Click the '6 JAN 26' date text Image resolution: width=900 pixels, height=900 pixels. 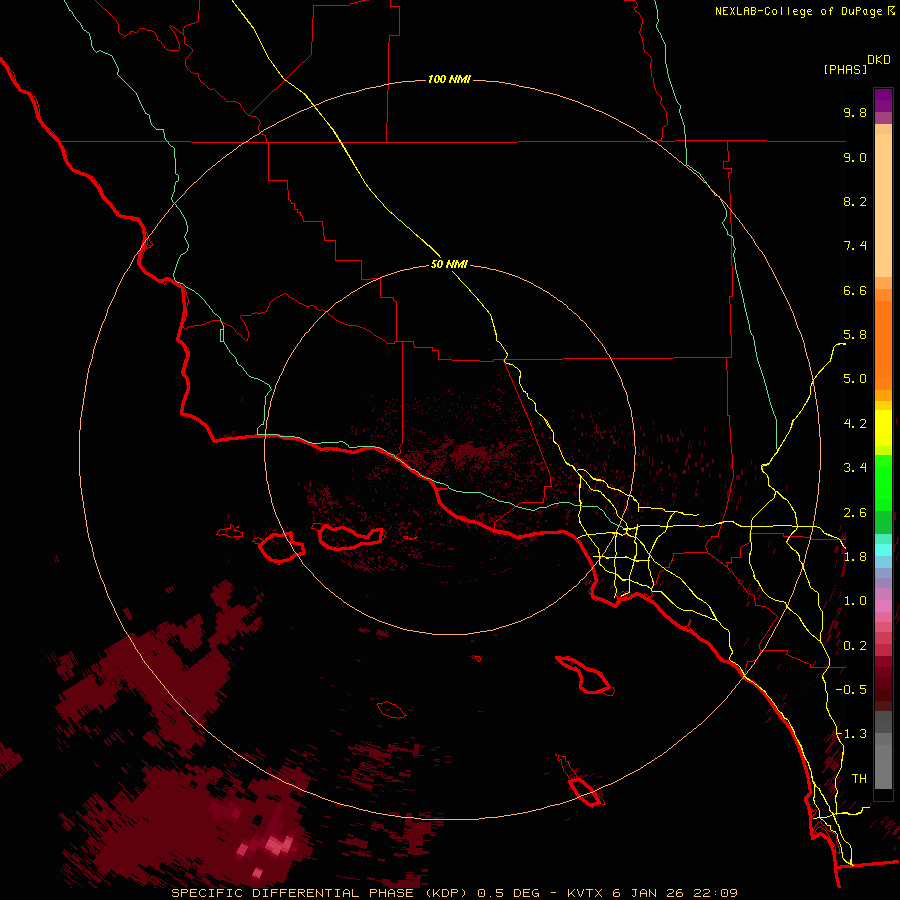click(647, 893)
